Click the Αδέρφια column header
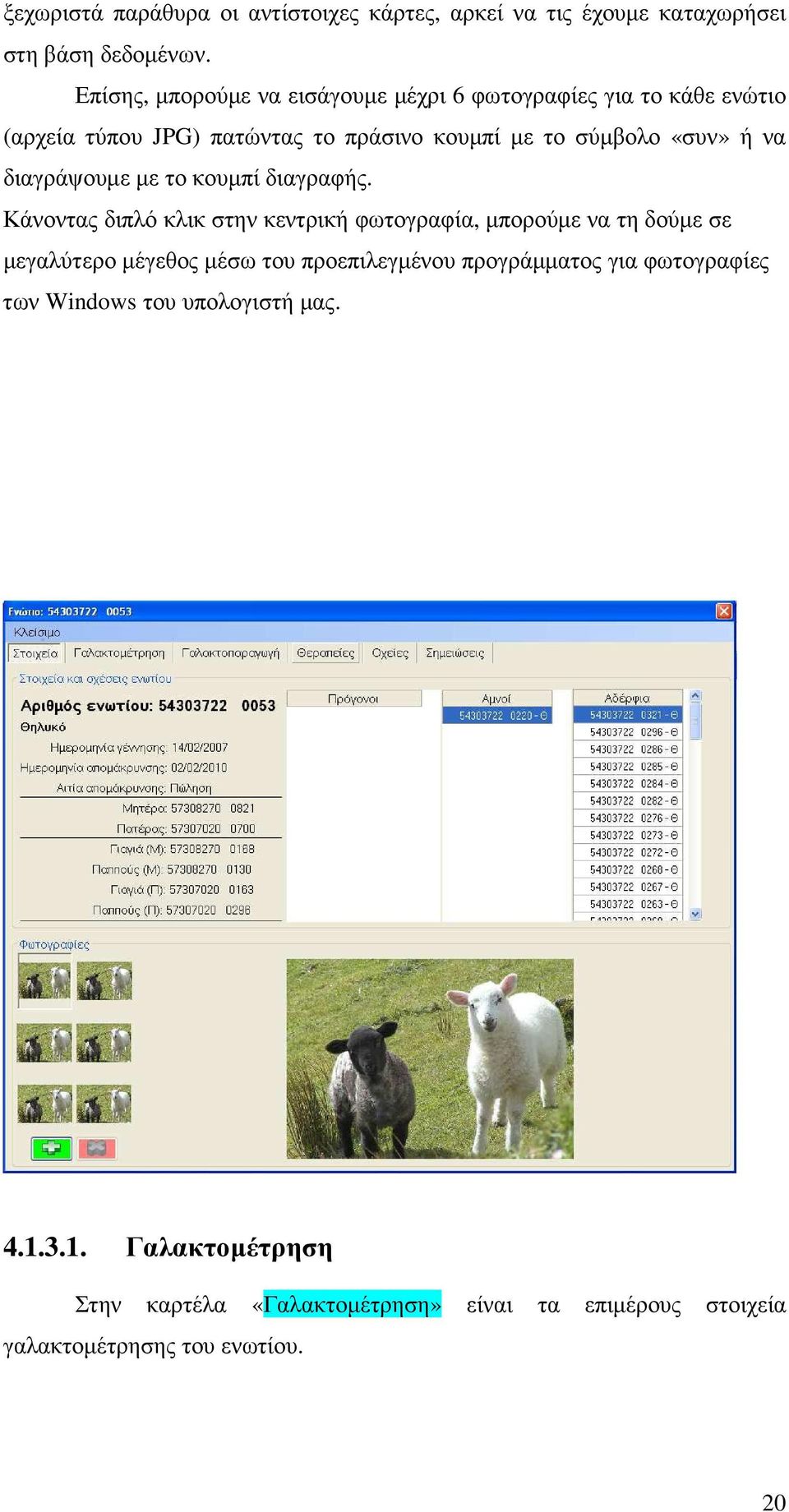The width and height of the screenshot is (789, 1512). (627, 698)
